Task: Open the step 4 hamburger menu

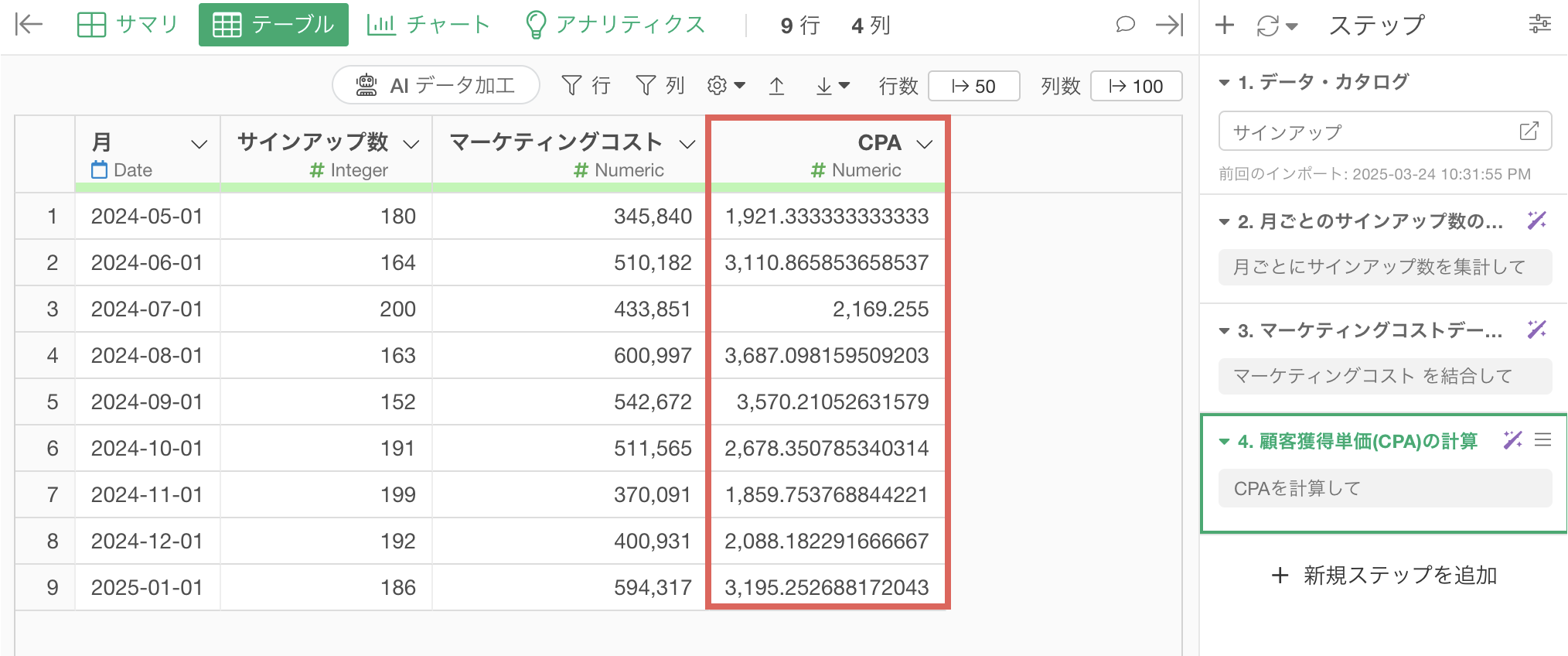Action: point(1543,439)
